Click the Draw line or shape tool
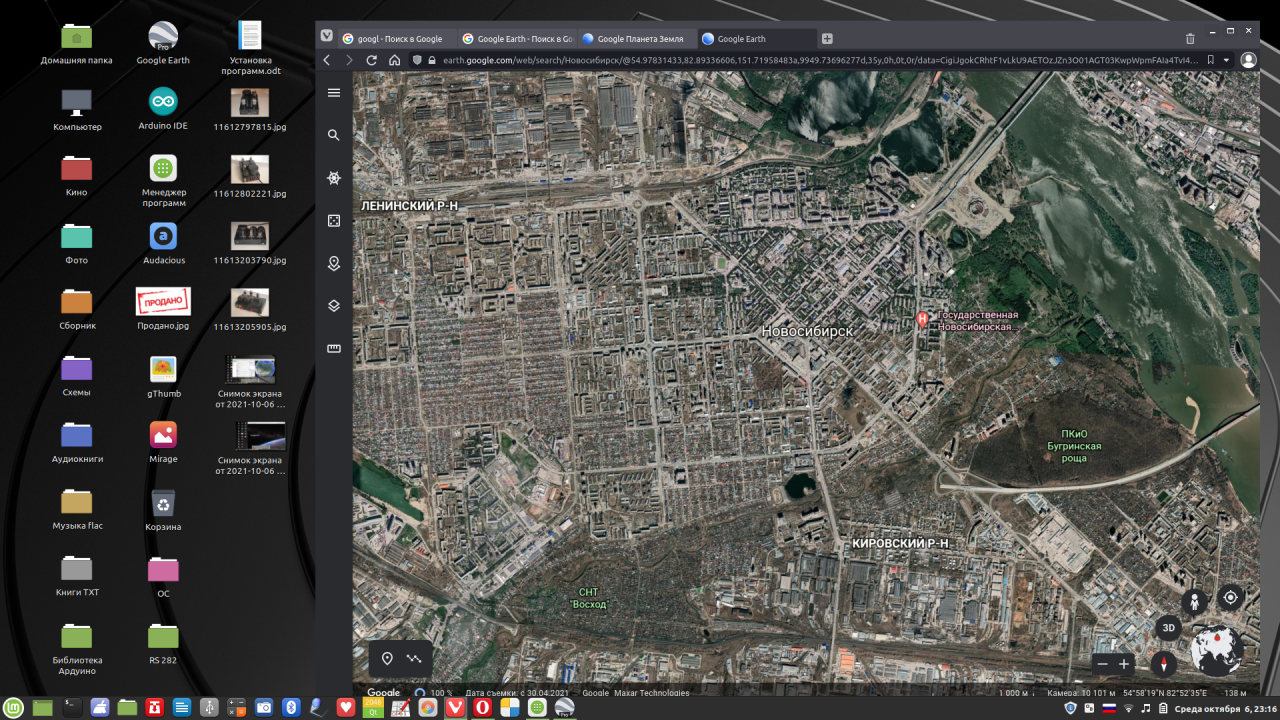Screen dimensions: 1280x720 tap(415, 659)
